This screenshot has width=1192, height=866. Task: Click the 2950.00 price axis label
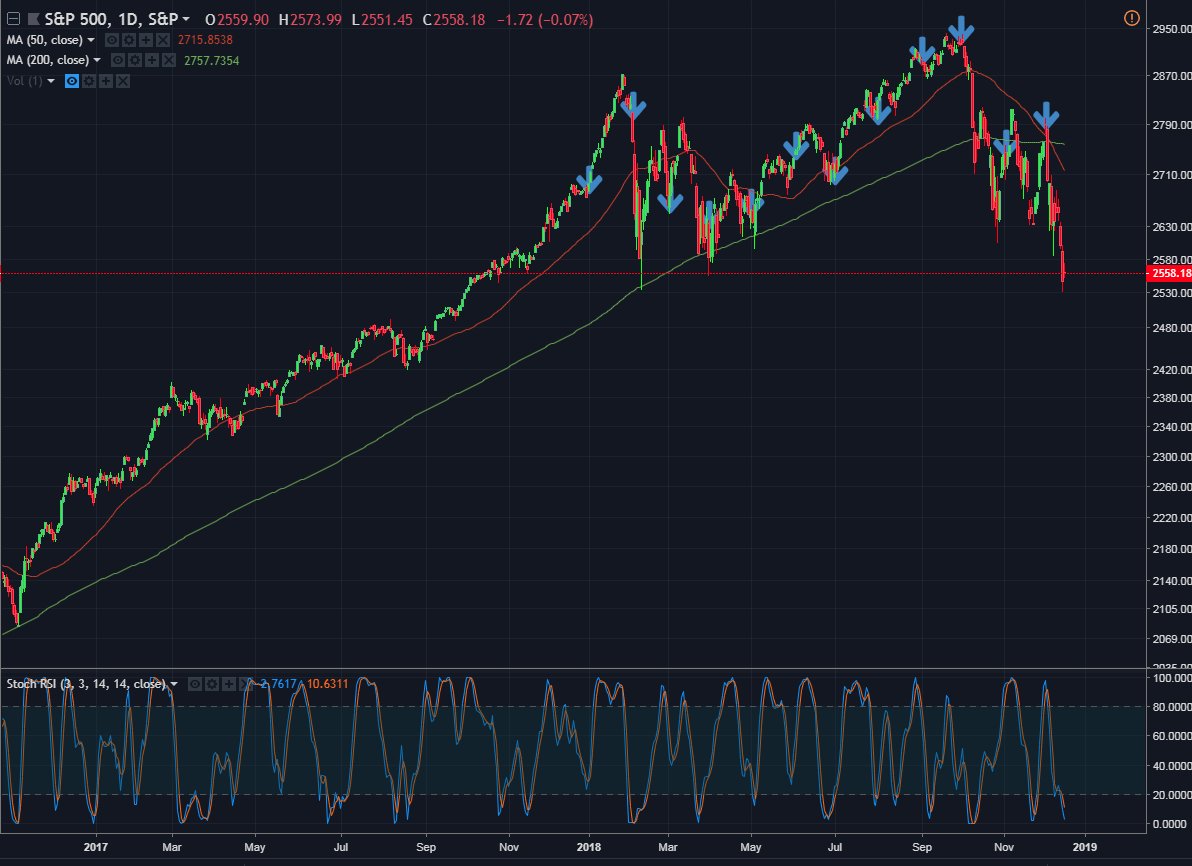(1171, 29)
